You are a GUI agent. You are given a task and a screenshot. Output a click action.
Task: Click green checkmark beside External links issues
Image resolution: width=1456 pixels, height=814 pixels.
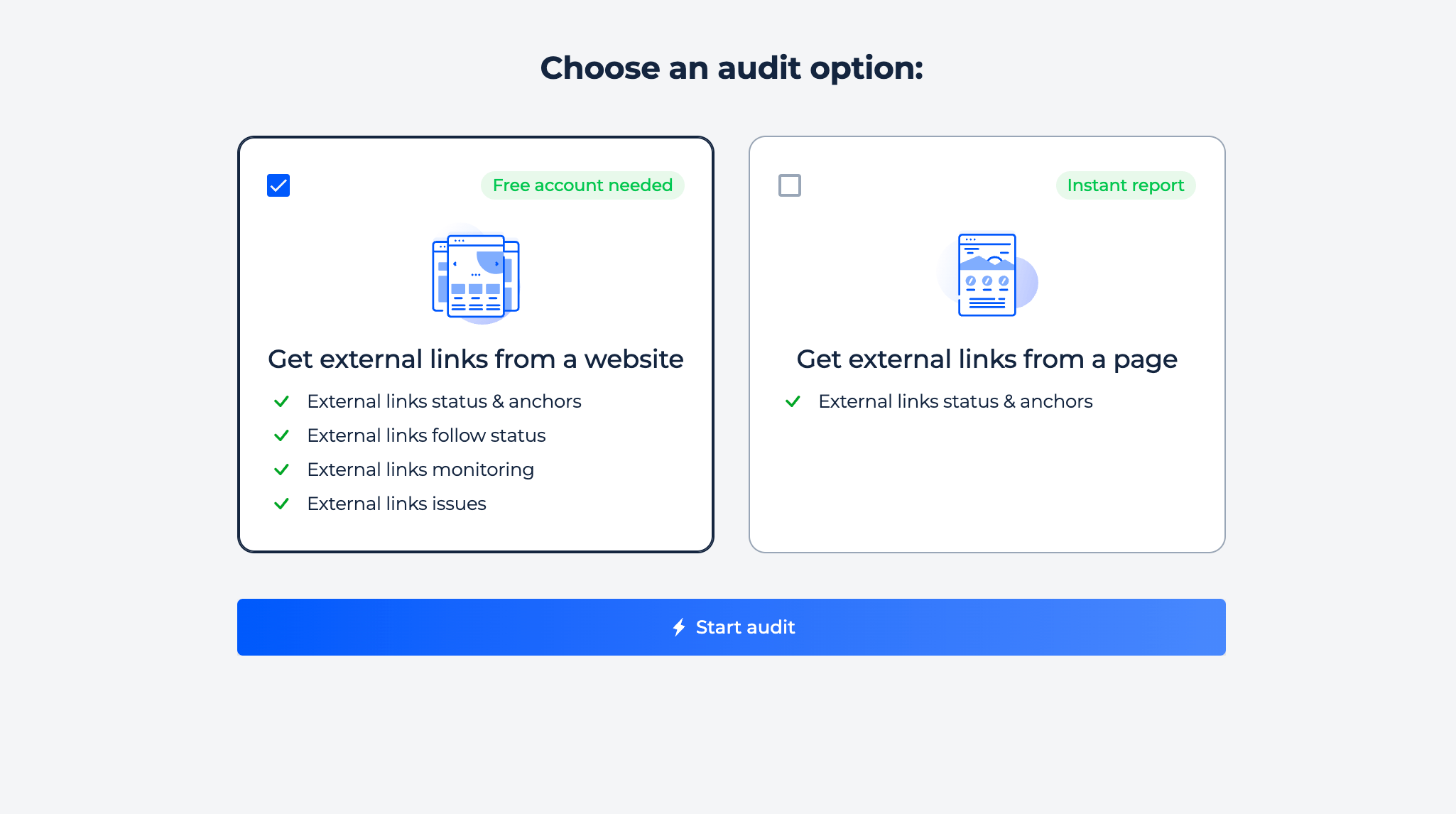(281, 504)
